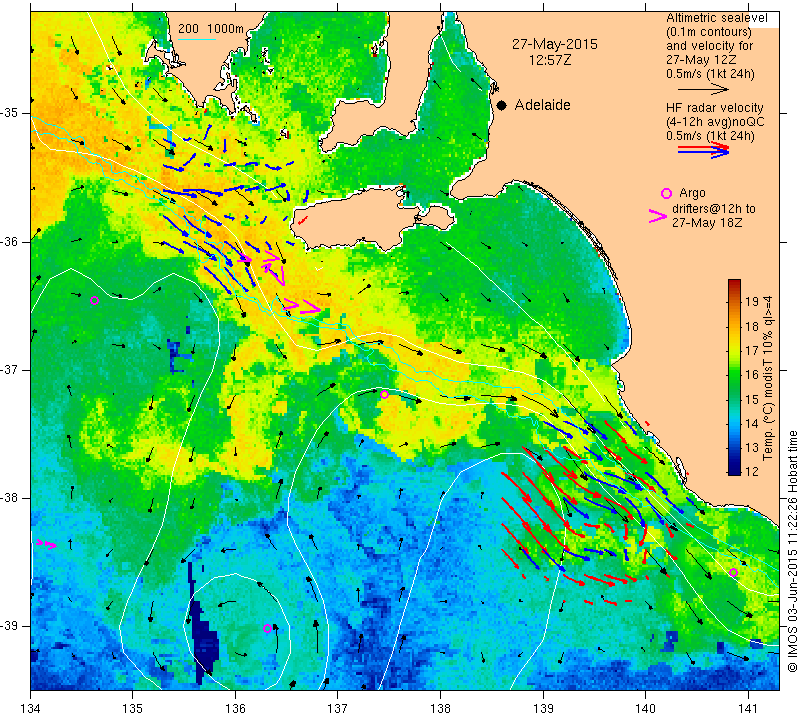Click the -35 latitude axis label
The width and height of the screenshot is (800, 720).
[10, 113]
